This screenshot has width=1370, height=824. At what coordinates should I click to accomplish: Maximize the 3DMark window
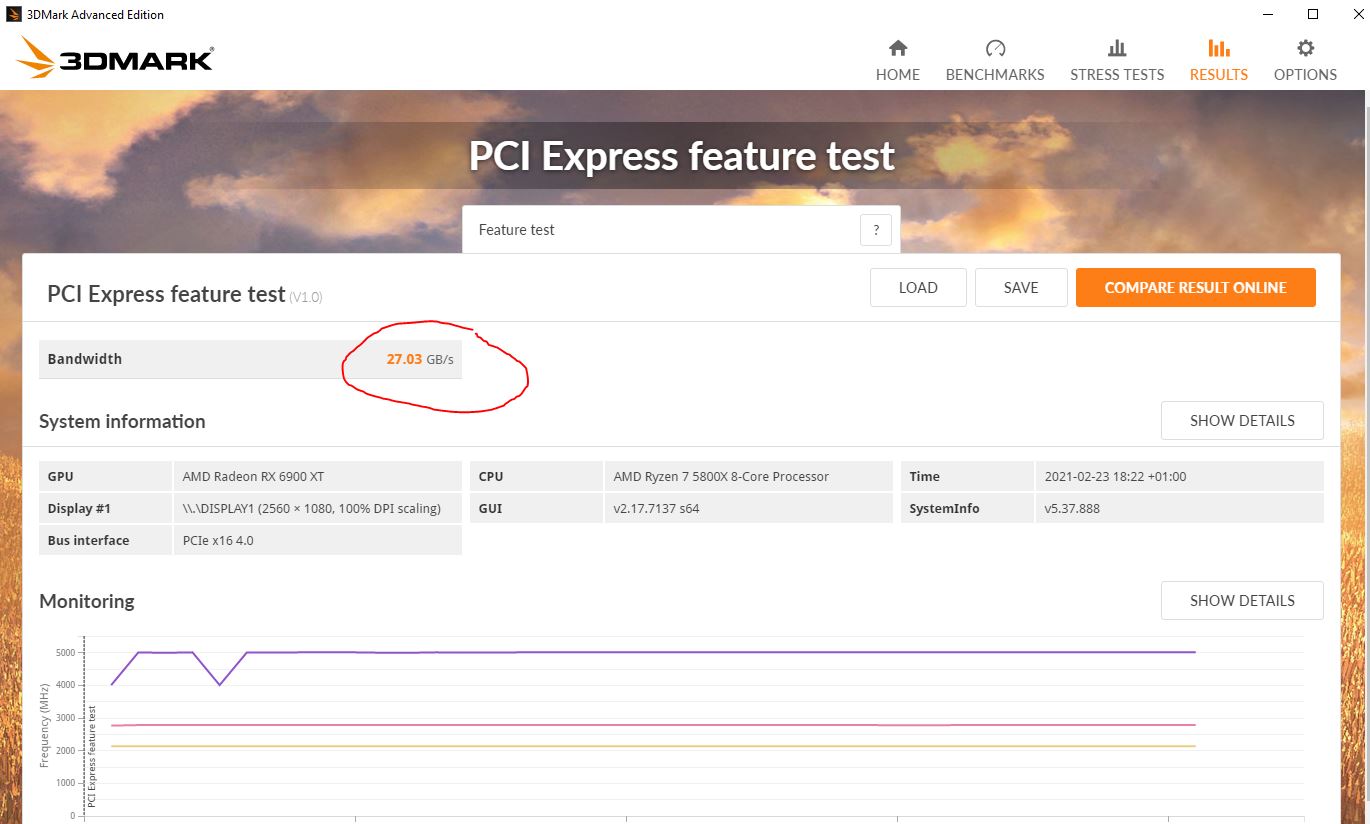(1313, 14)
